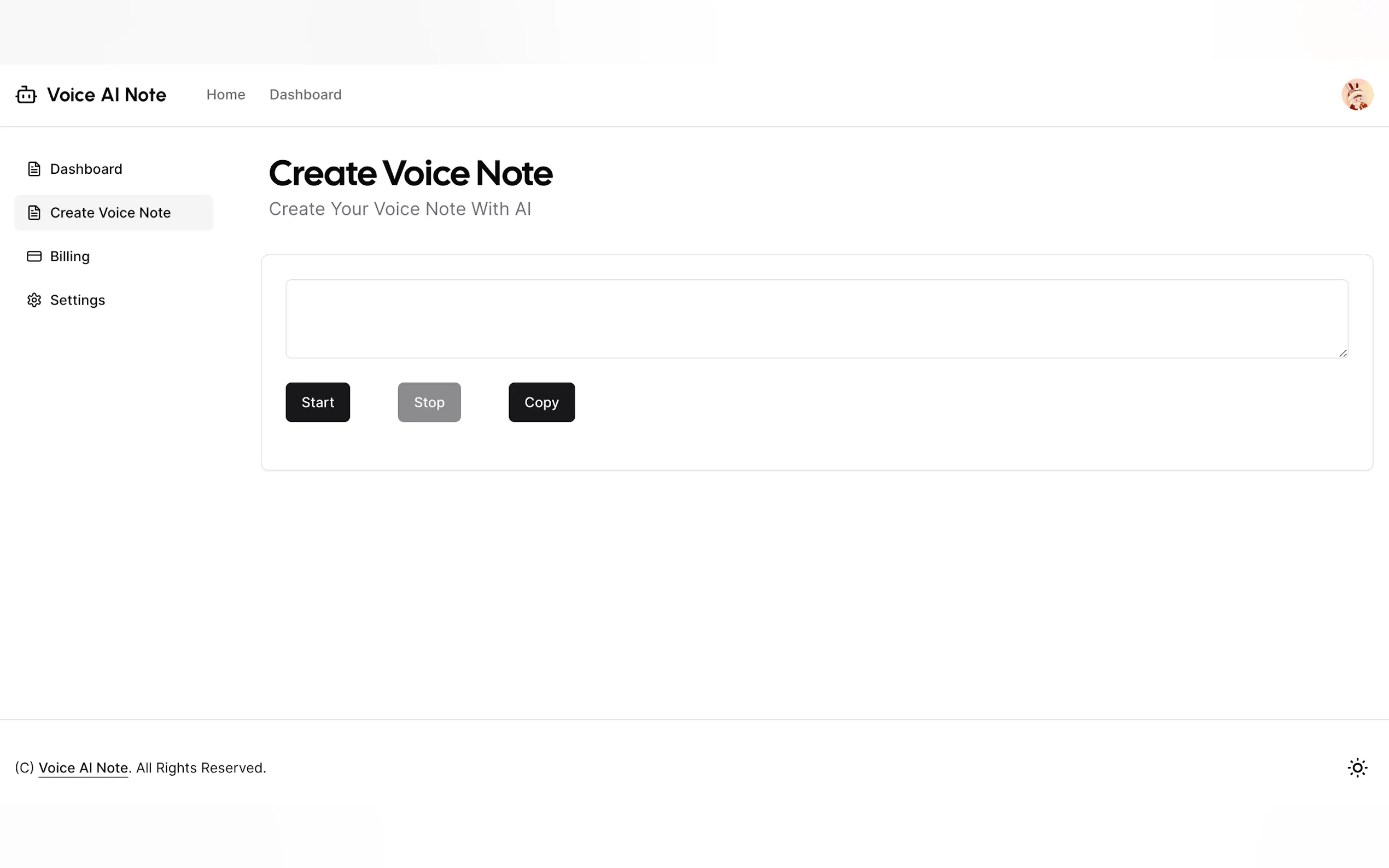The height and width of the screenshot is (868, 1389).
Task: Click the Copy button
Action: 541,402
